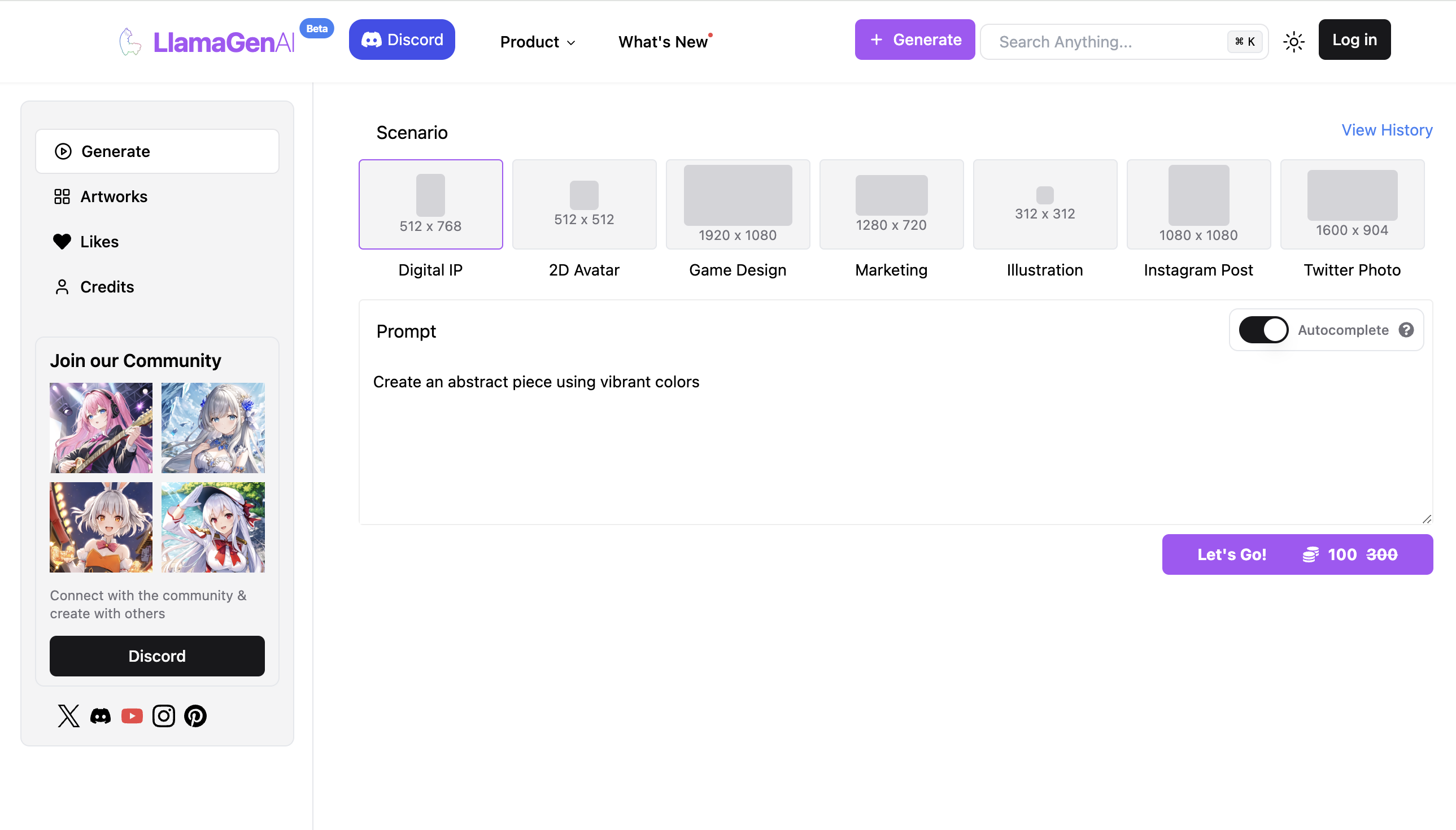Click the Generate sidebar icon

coord(62,151)
